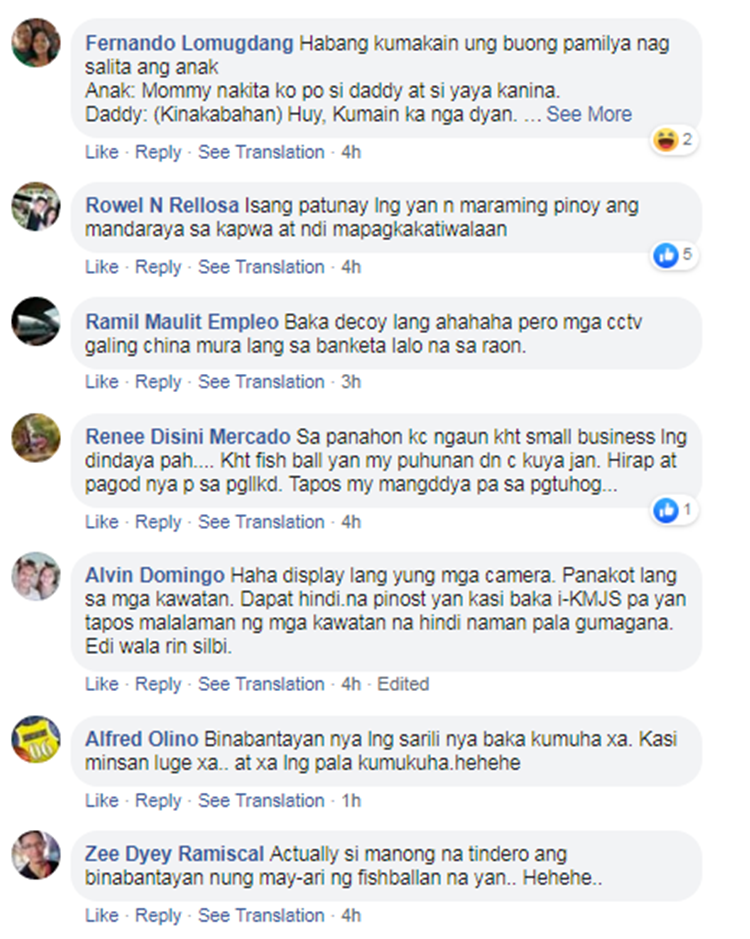Reply to Alvin Domingo's comment

pos(158,684)
